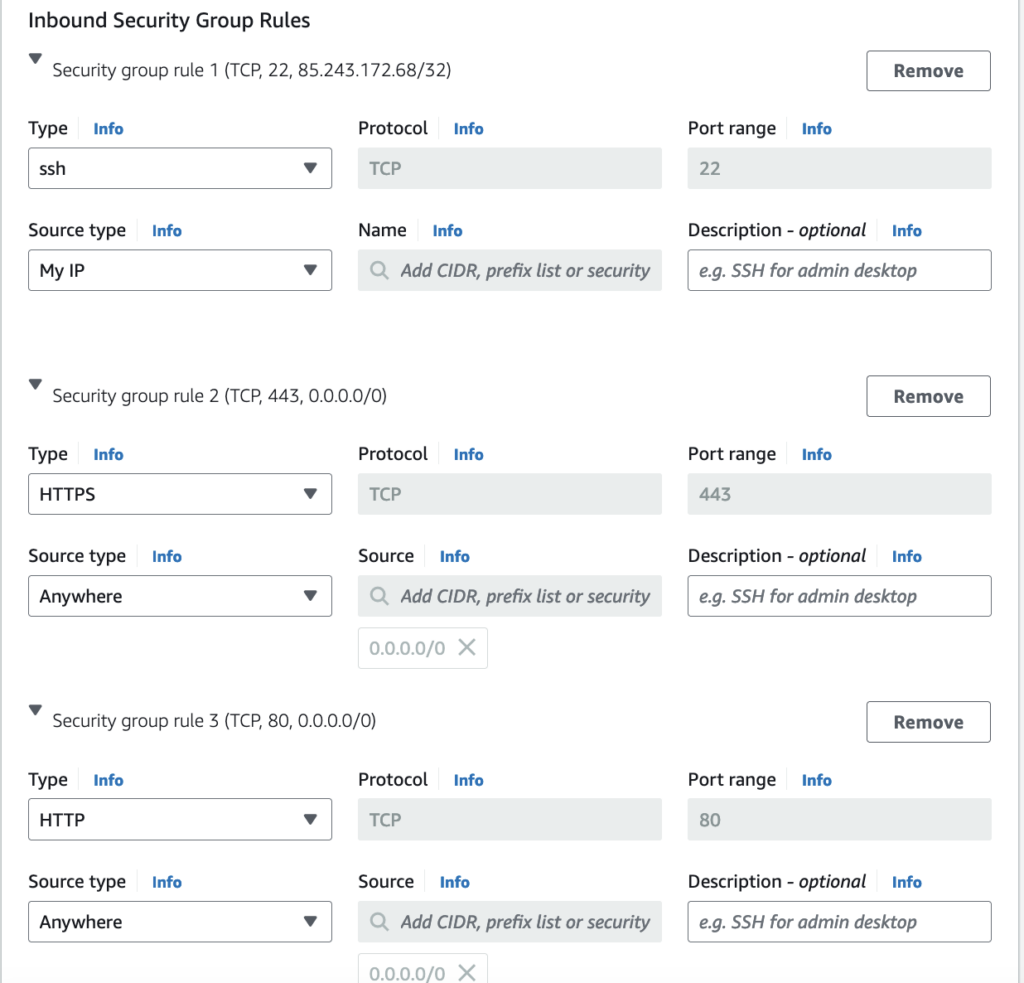Open the HTTPS Type dropdown
Image resolution: width=1024 pixels, height=983 pixels.
pos(180,494)
